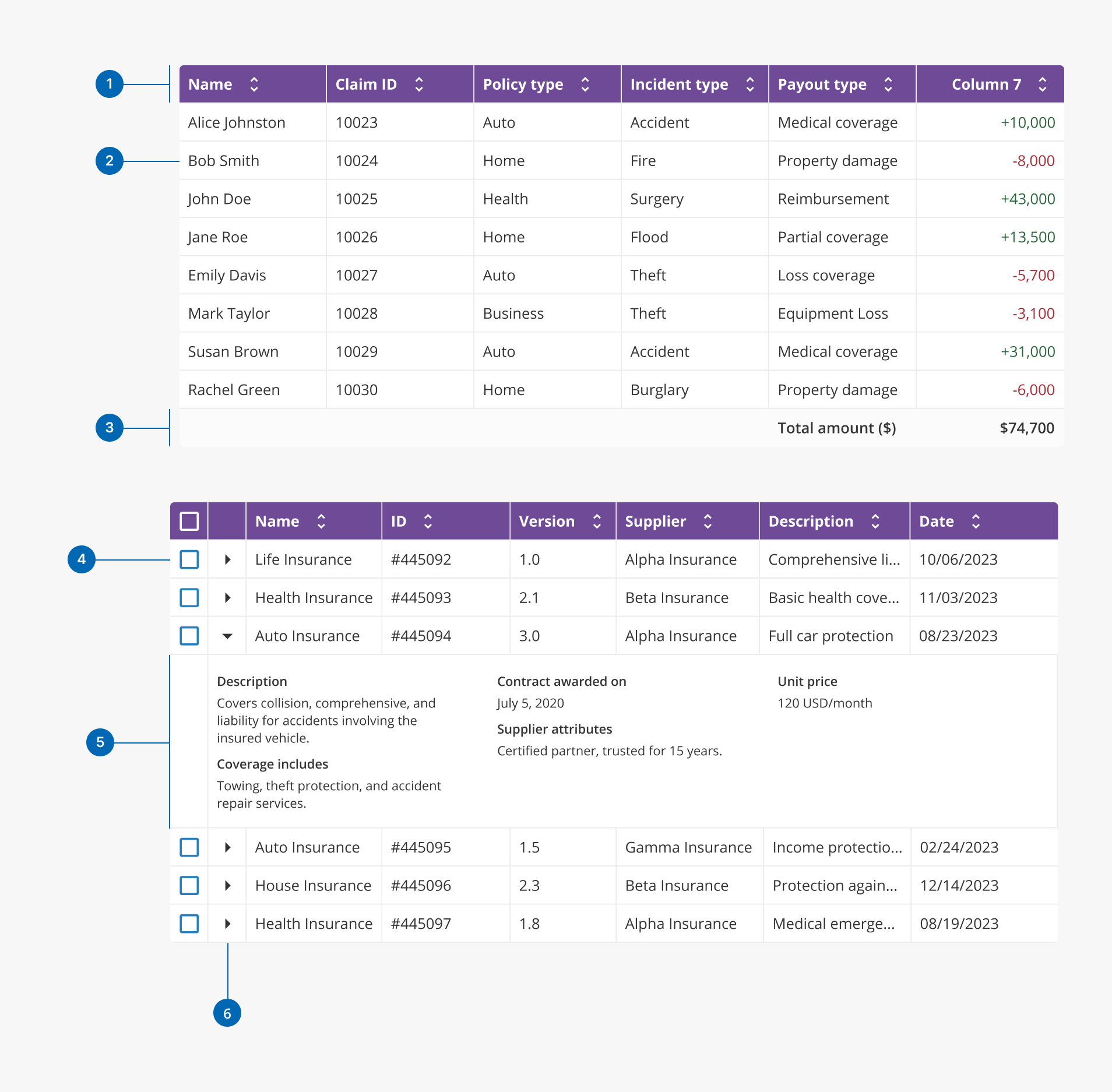Viewport: 1112px width, 1092px height.
Task: Expand the Life Insurance row details
Action: point(227,559)
